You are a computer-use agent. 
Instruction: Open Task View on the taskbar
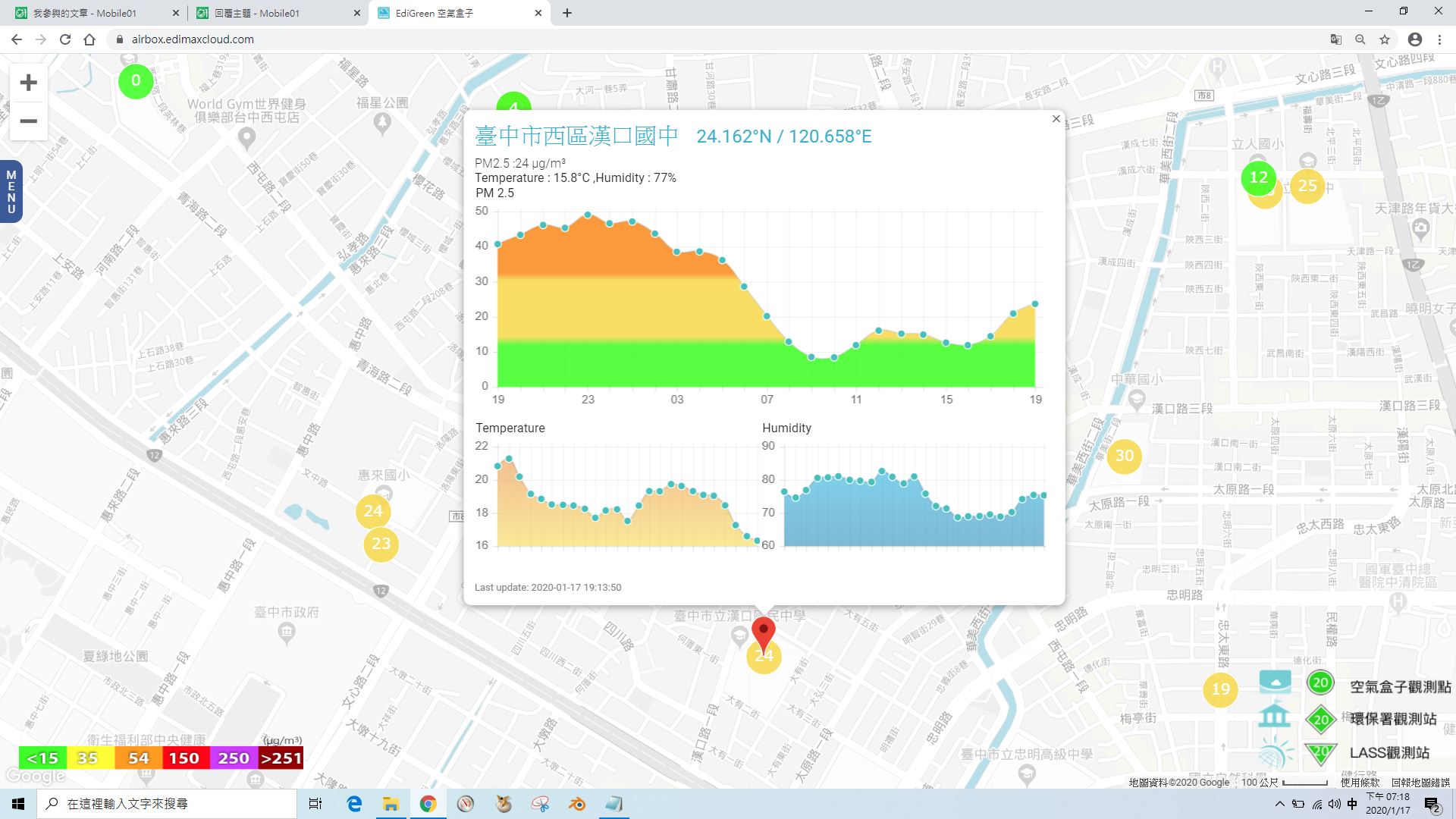point(315,804)
